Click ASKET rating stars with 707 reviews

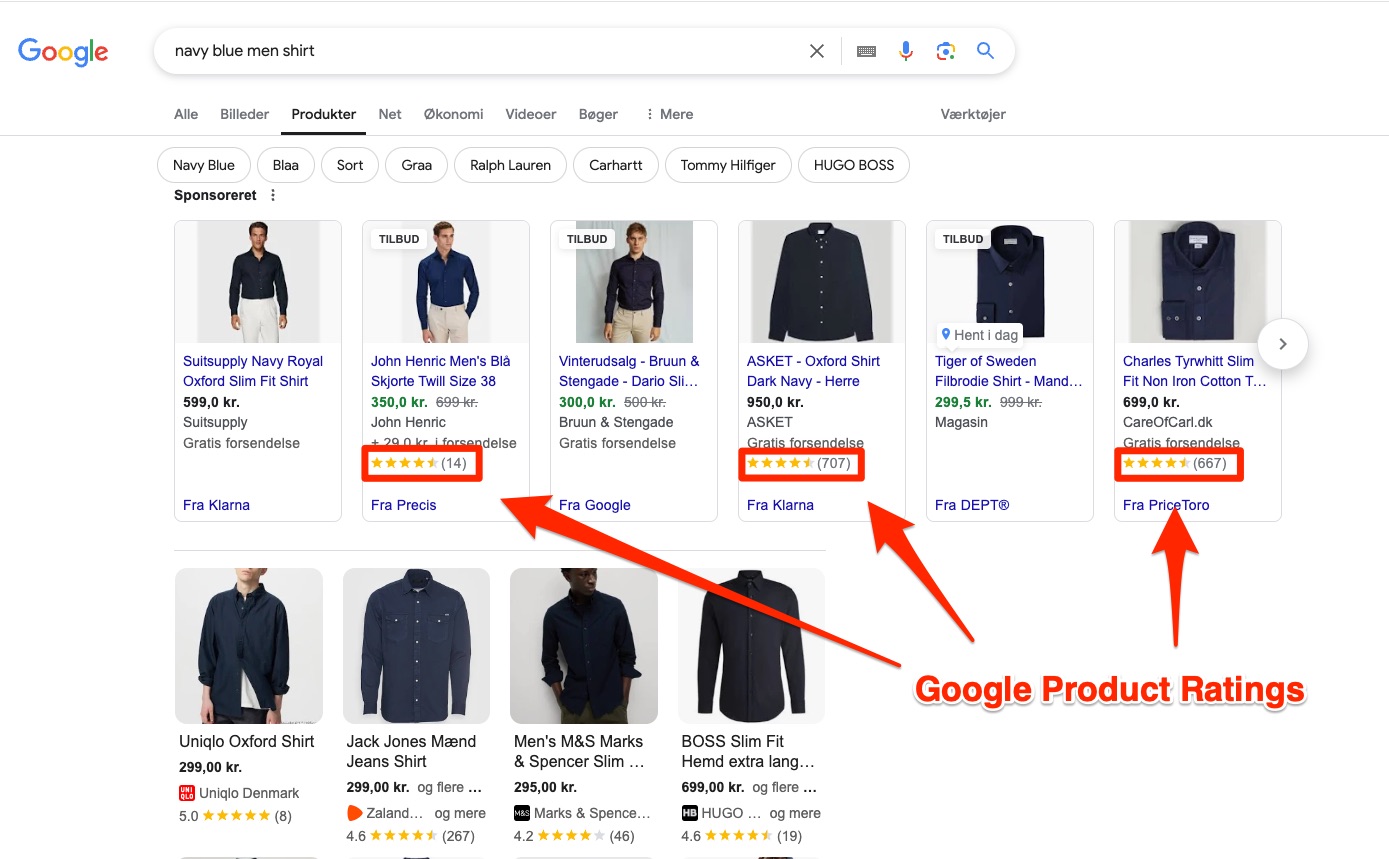[801, 463]
